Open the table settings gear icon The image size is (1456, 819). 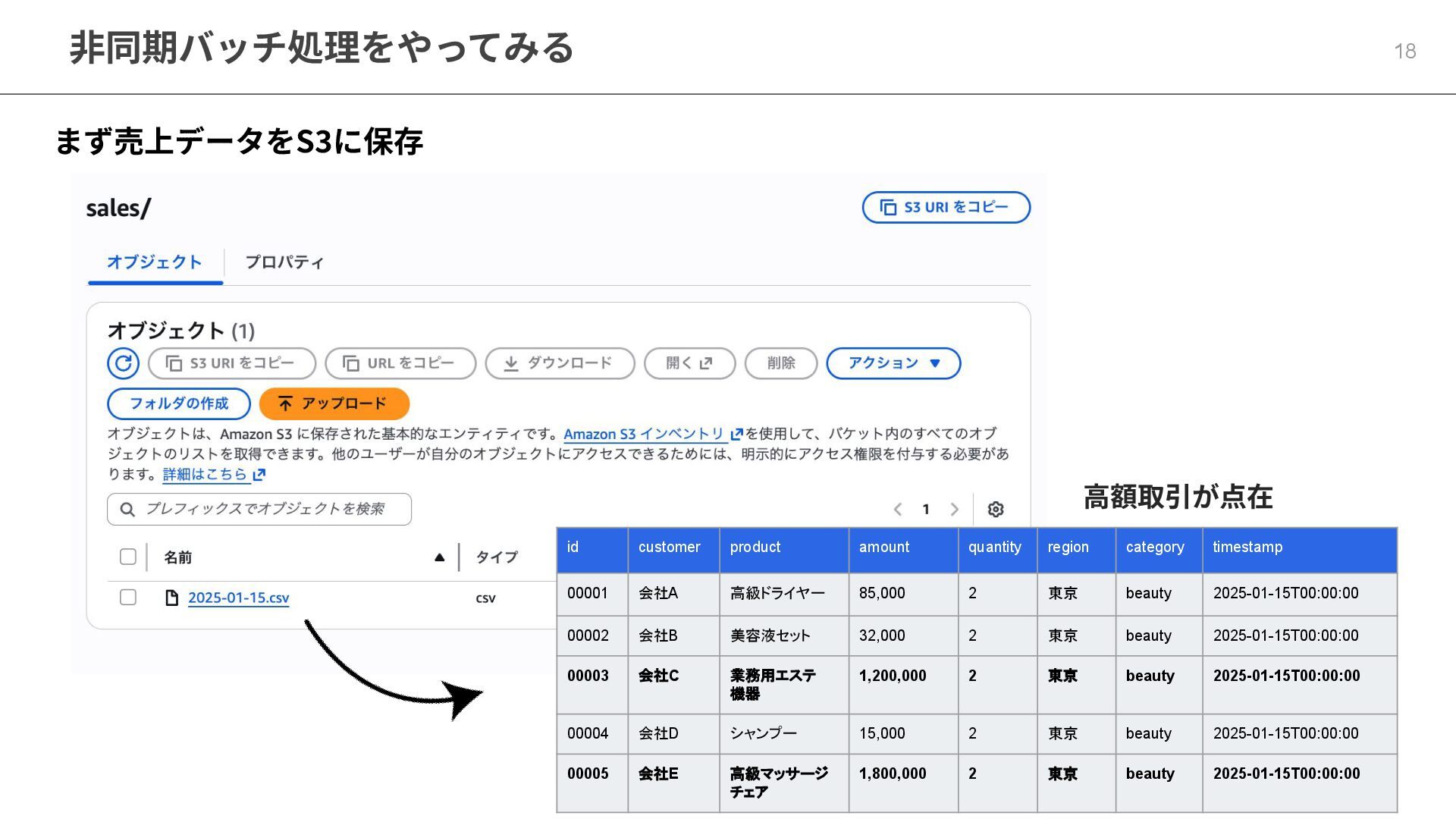[996, 510]
